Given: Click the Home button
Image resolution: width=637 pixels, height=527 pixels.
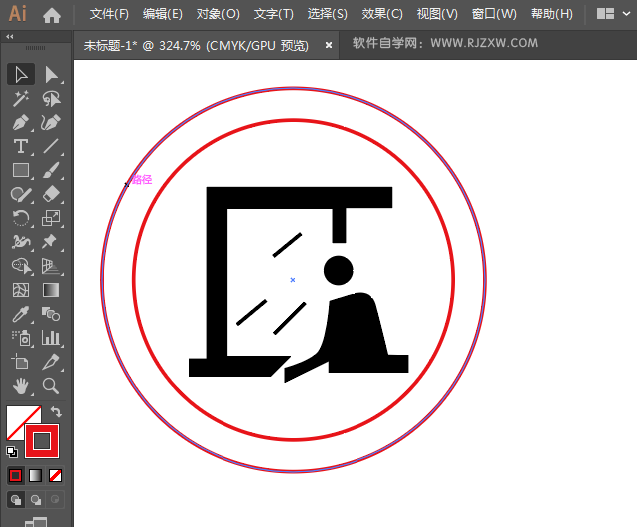Looking at the screenshot, I should (52, 15).
